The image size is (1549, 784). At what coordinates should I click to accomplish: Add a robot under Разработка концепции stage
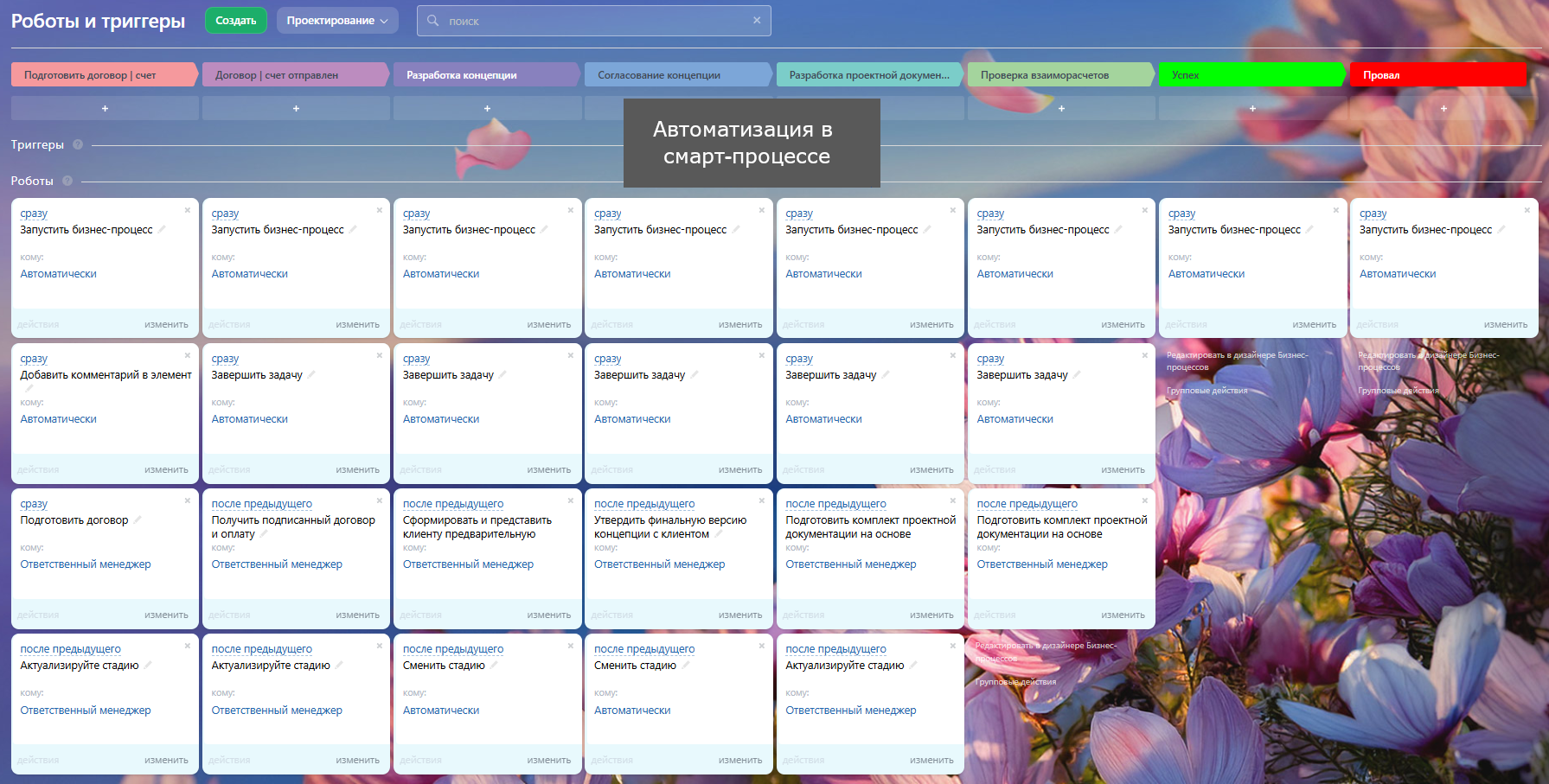(x=487, y=108)
